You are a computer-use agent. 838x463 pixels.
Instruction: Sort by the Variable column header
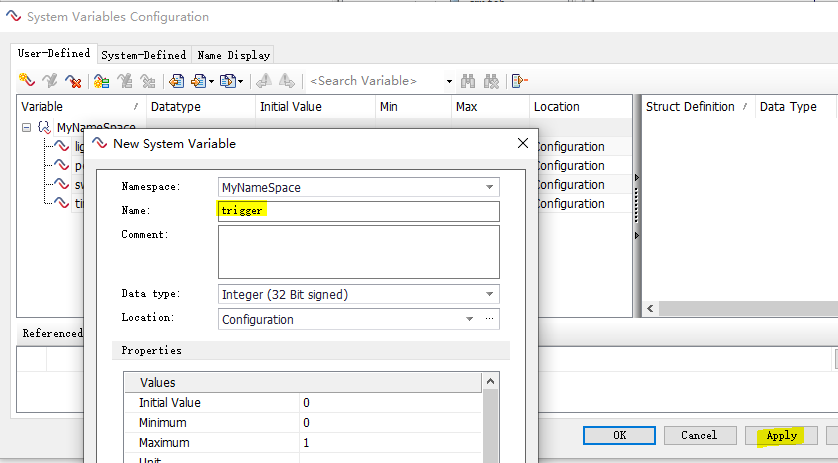(x=81, y=106)
